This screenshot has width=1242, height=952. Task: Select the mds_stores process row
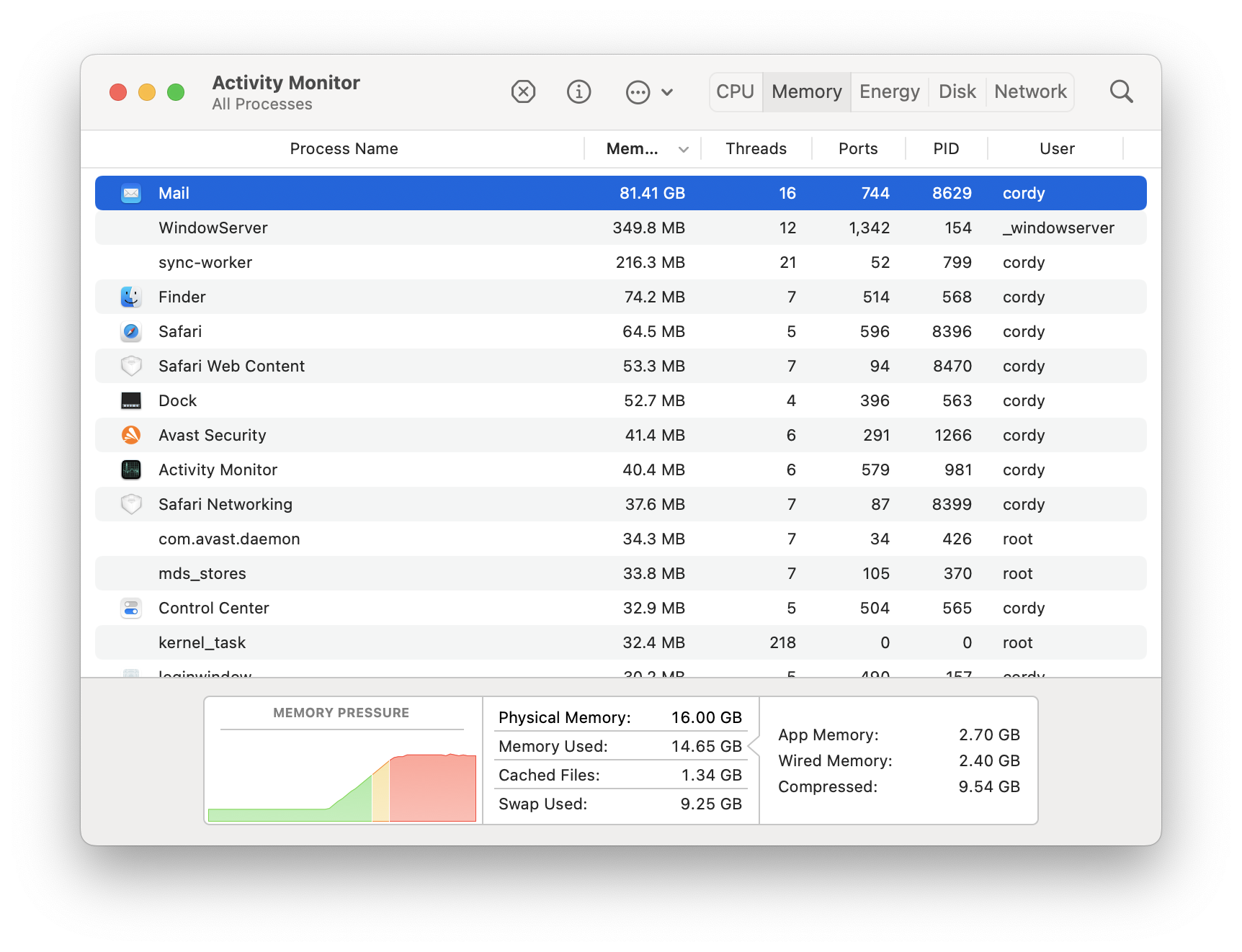click(621, 573)
